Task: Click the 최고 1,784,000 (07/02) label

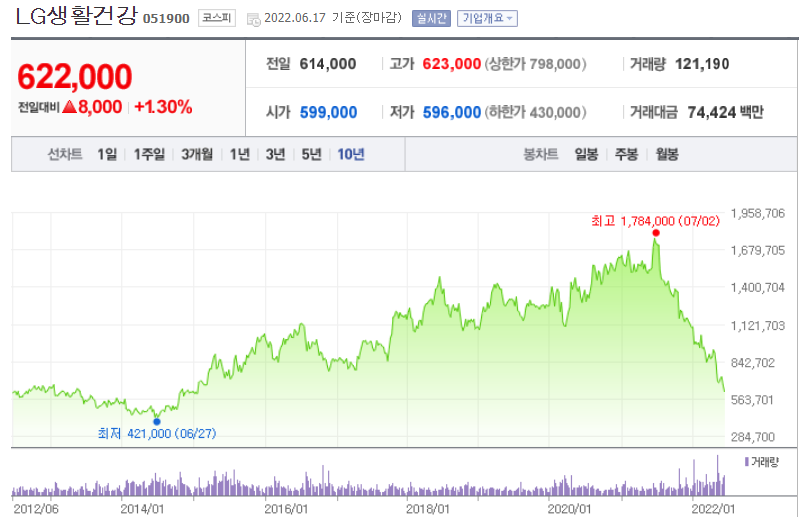Action: pyautogui.click(x=655, y=221)
